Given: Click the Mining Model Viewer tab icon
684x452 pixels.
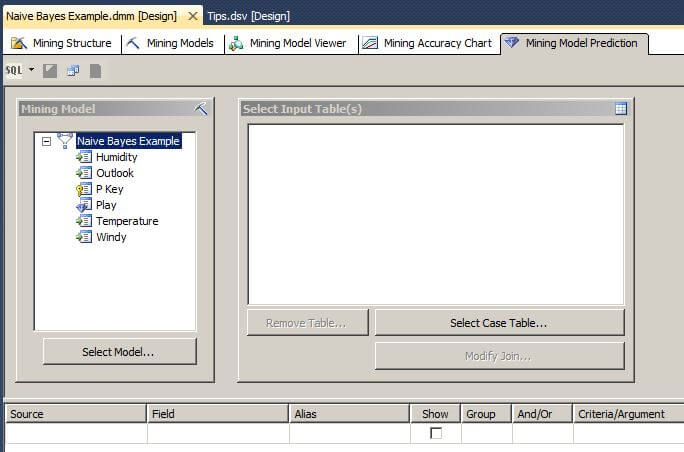Looking at the screenshot, I should pos(236,43).
